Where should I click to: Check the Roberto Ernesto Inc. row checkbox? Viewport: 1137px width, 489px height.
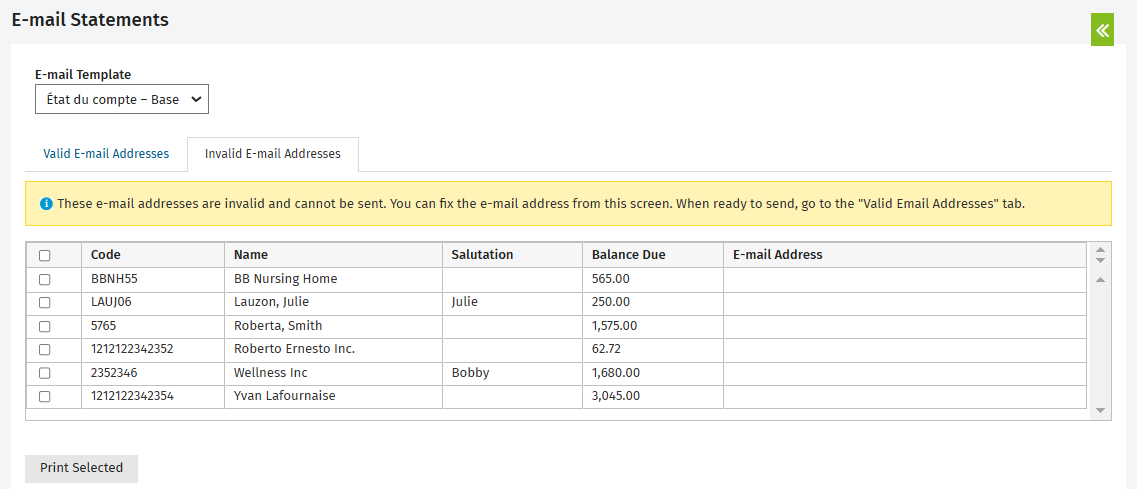(45, 350)
